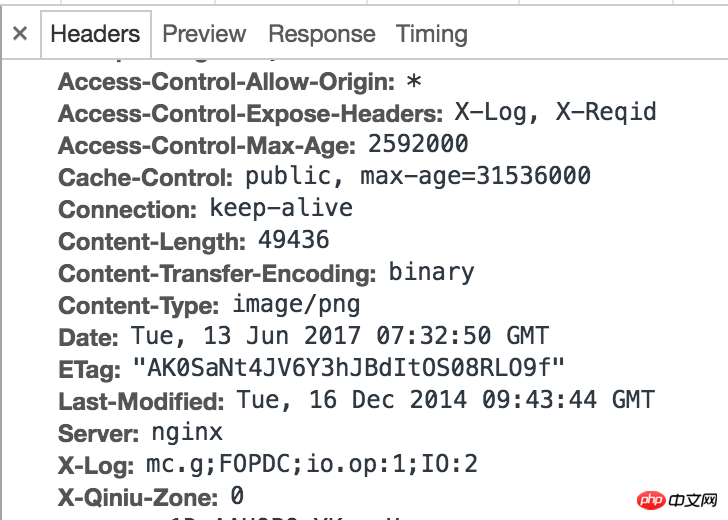Click the Content-Type image/png value
Viewport: 728px width, 520px height.
[296, 305]
